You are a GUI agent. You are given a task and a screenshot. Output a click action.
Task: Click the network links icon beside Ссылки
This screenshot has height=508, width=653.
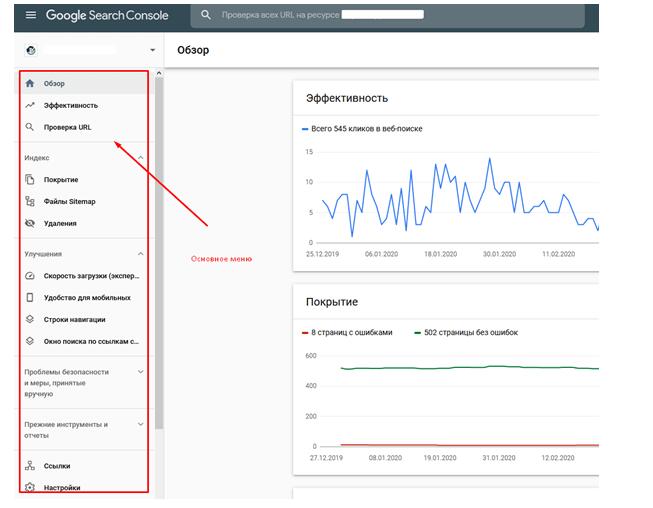[30, 466]
